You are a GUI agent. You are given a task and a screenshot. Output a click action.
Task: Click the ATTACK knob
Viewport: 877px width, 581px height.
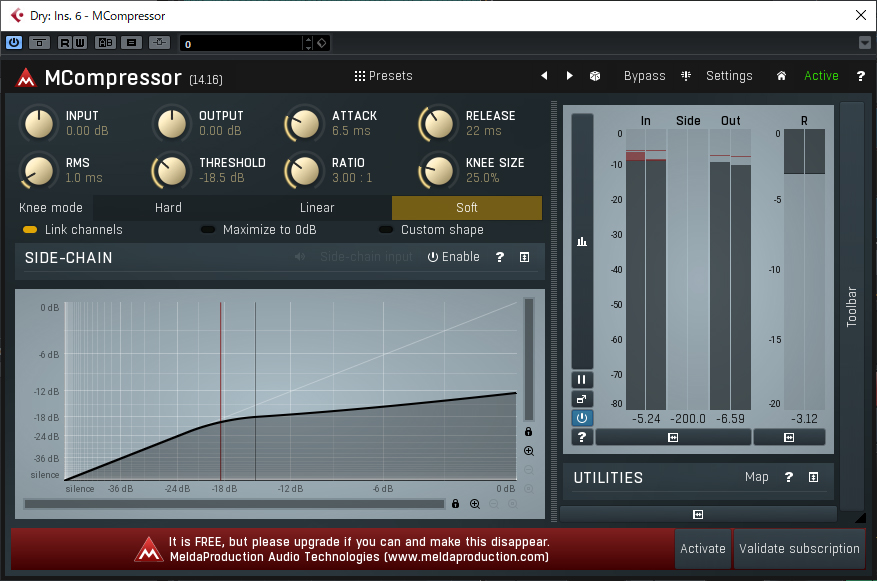[305, 124]
